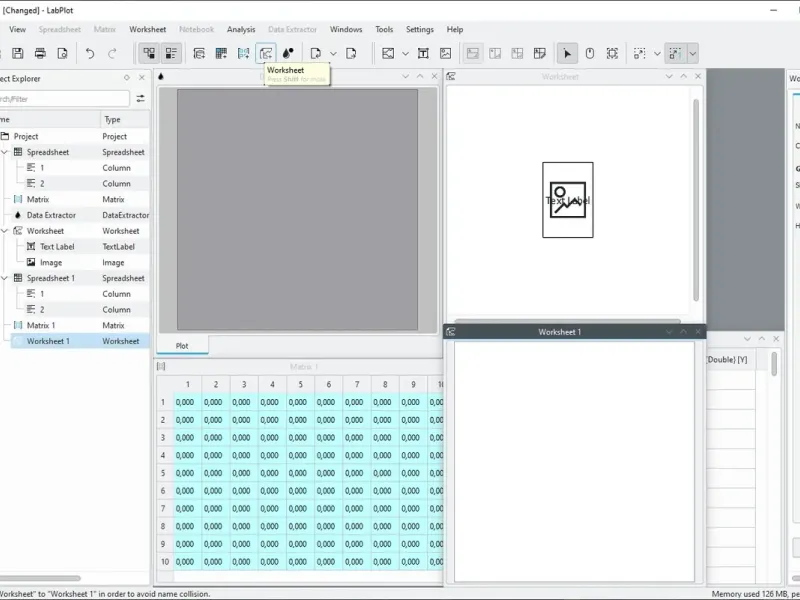Click Data Extractor window's down chevron
The image size is (800, 600).
(x=406, y=77)
